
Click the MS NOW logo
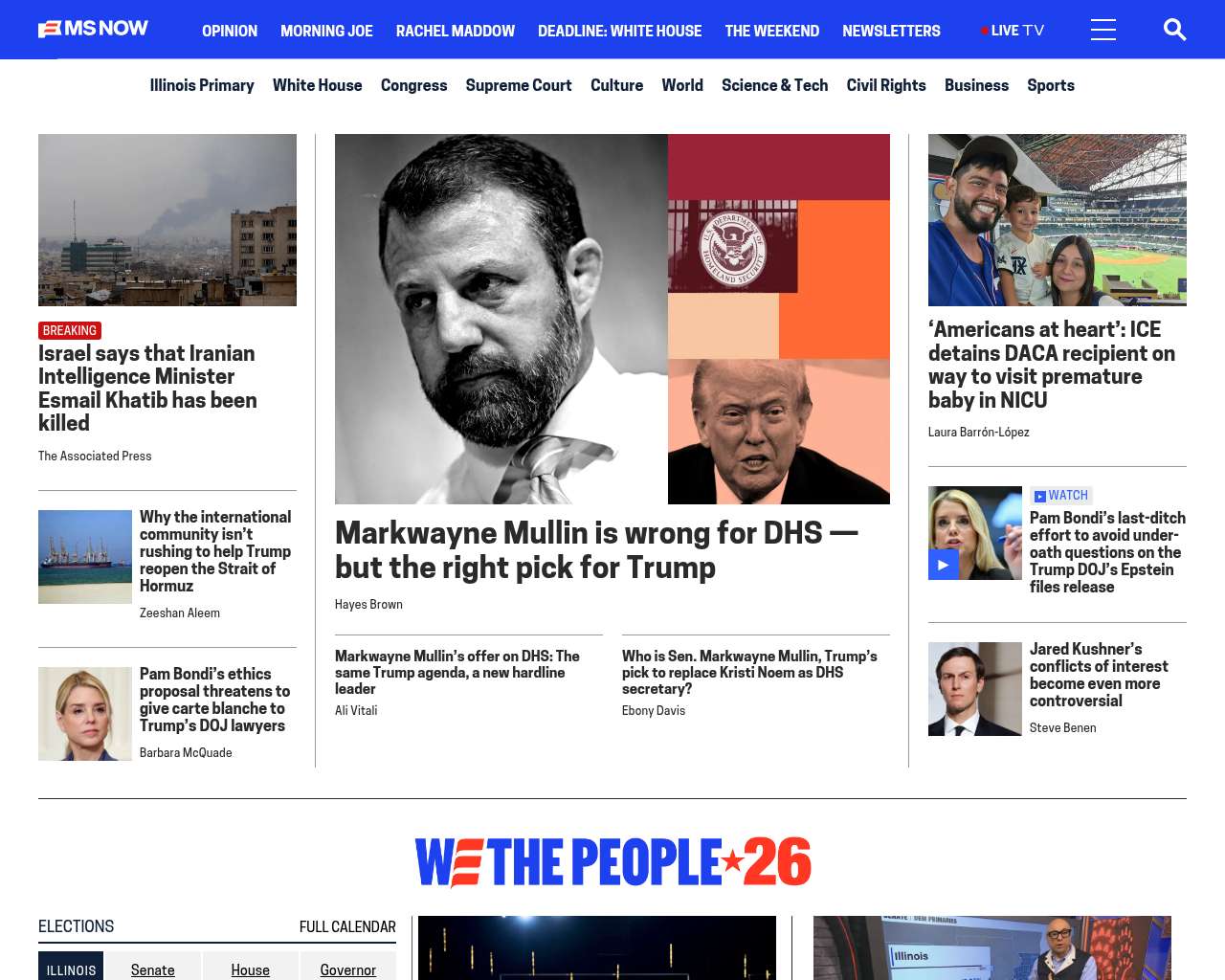(93, 29)
